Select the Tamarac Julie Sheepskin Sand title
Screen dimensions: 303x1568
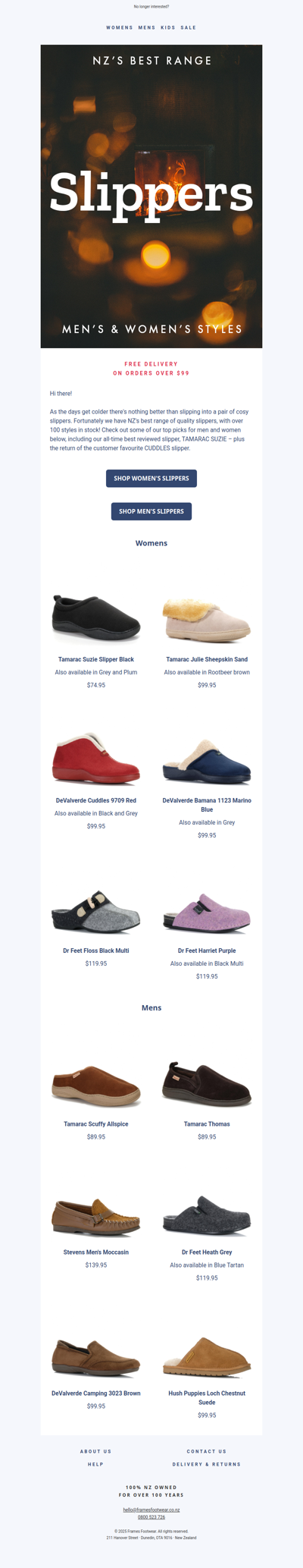pos(207,659)
